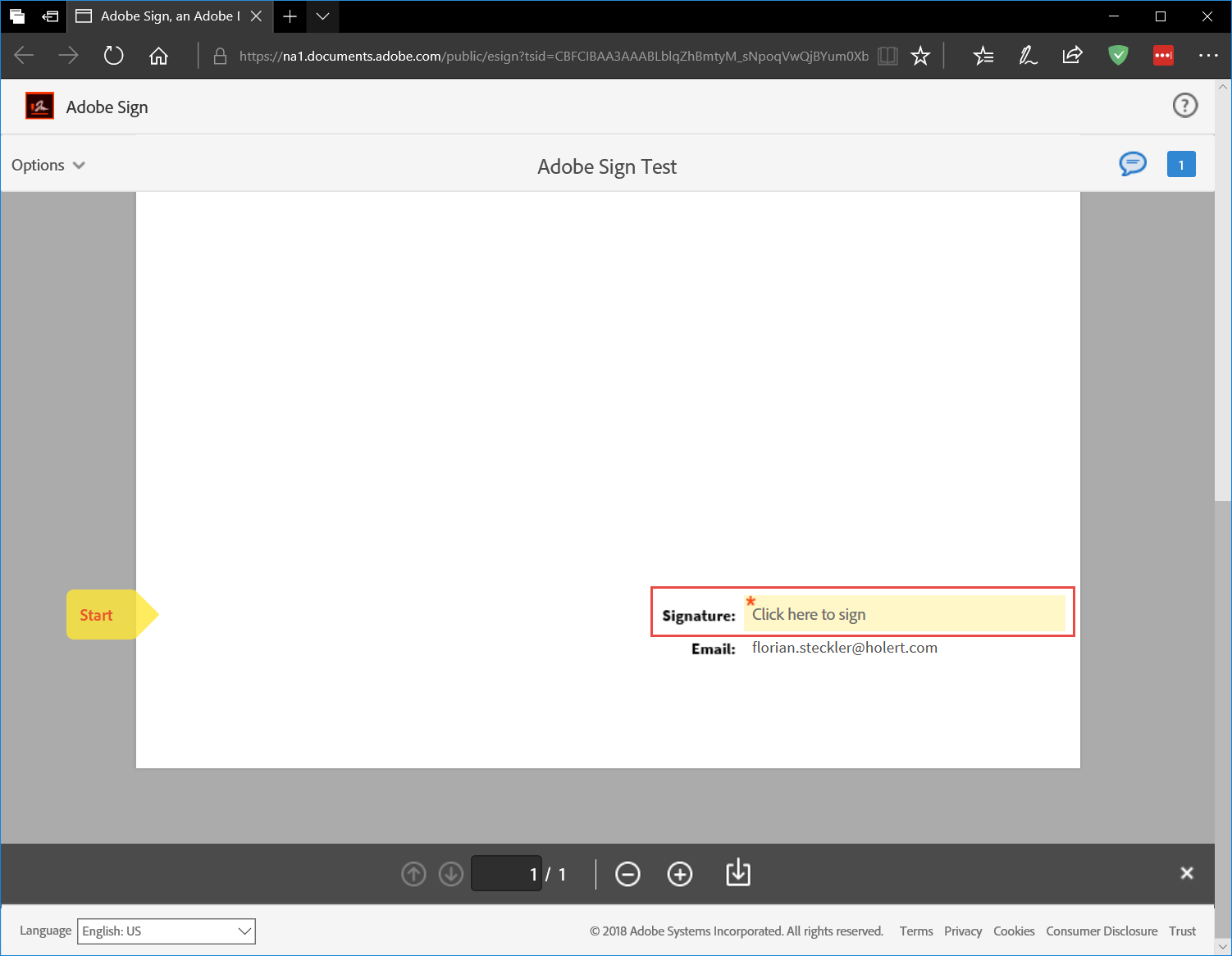This screenshot has width=1232, height=956.
Task: Click the site lock security icon
Action: tap(220, 56)
